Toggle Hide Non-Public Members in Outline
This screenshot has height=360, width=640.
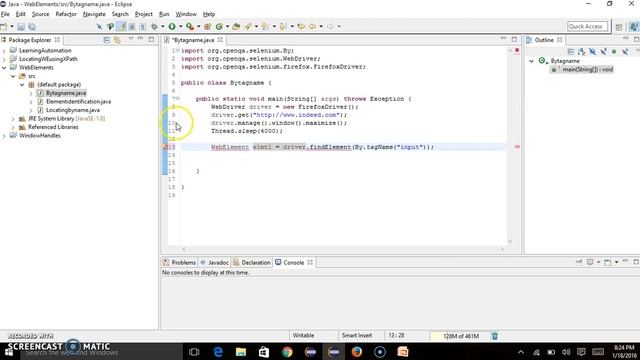click(x=614, y=51)
